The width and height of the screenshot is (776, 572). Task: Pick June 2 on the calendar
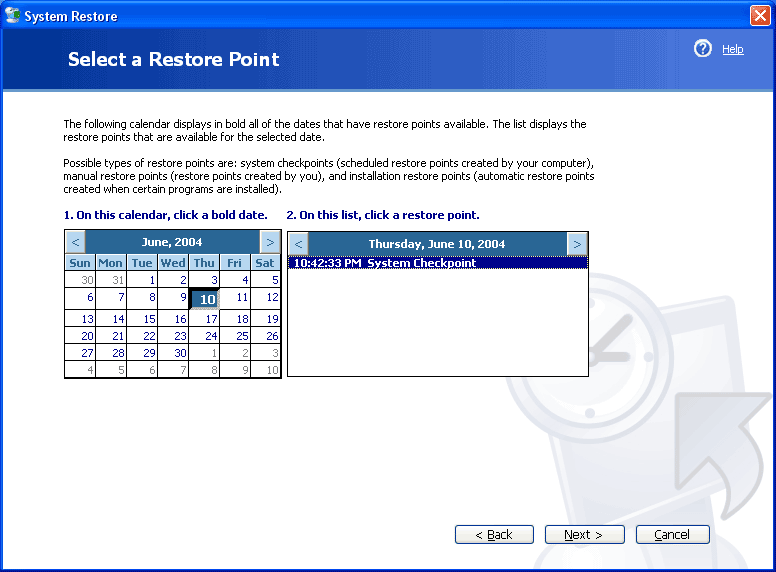click(x=173, y=280)
